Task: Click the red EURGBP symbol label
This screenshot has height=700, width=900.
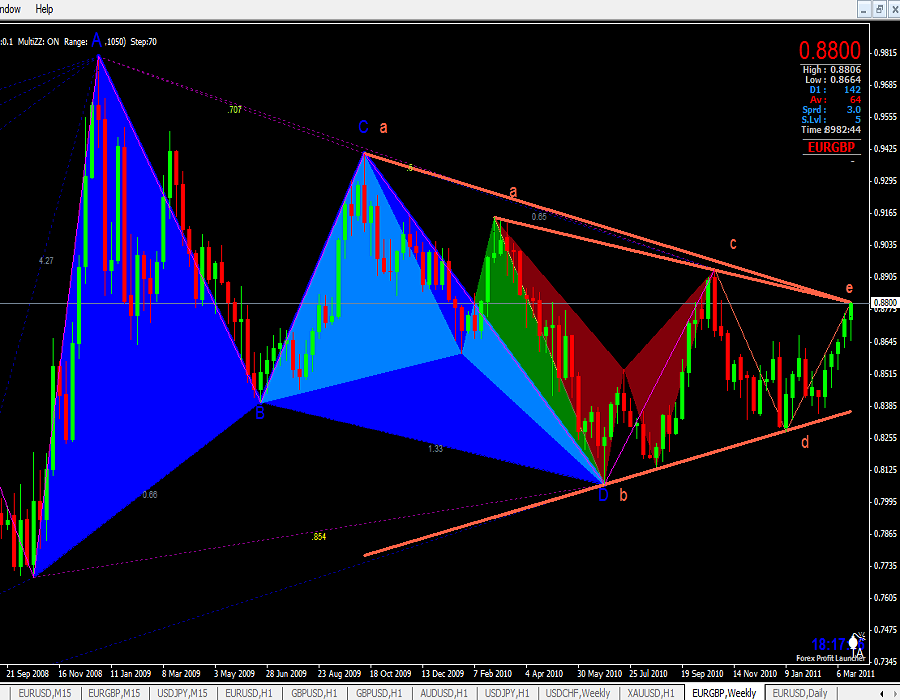Action: point(831,147)
